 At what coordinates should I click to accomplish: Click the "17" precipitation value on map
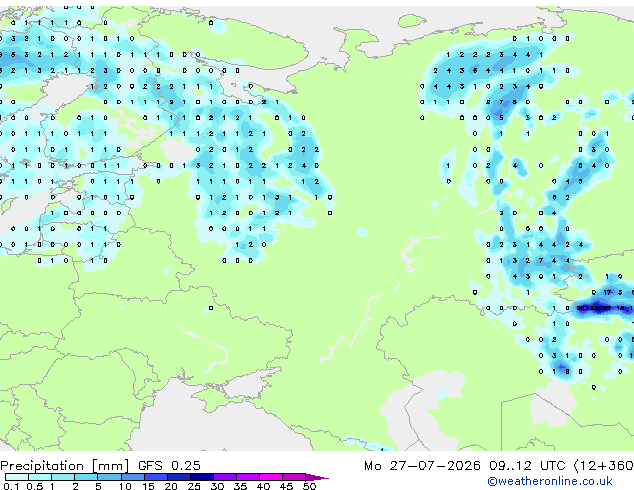click(x=607, y=292)
